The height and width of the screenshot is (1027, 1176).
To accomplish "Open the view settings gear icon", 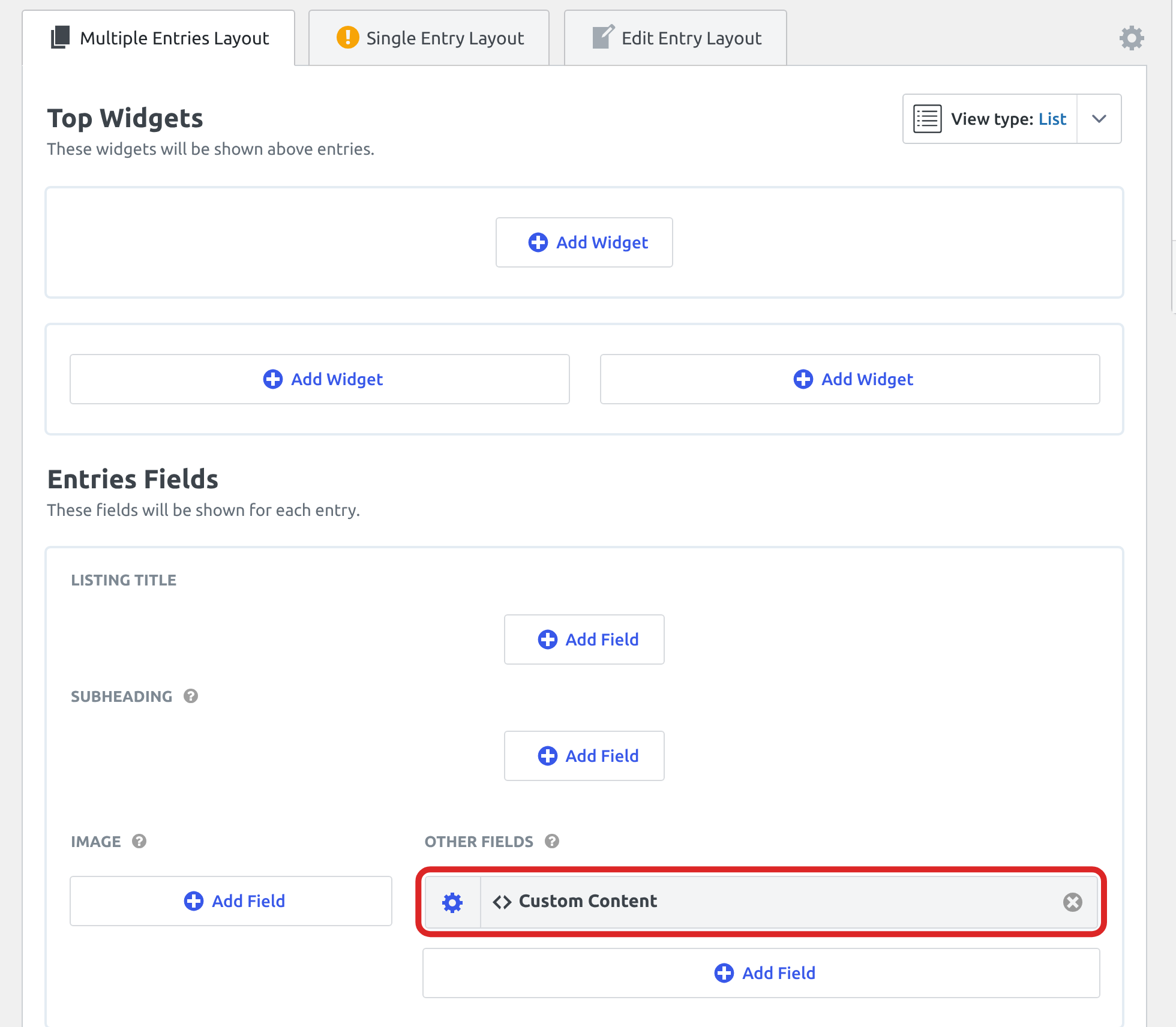I will (1132, 38).
